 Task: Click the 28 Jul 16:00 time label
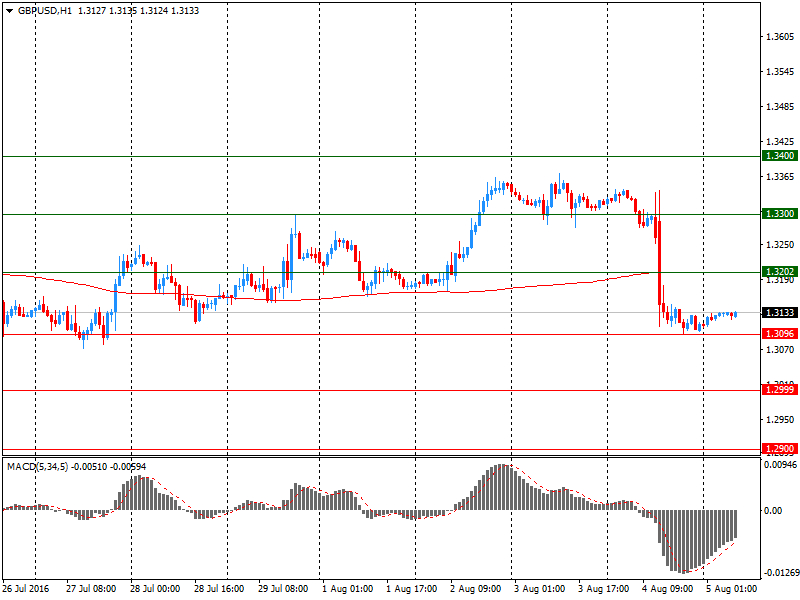pyautogui.click(x=219, y=589)
